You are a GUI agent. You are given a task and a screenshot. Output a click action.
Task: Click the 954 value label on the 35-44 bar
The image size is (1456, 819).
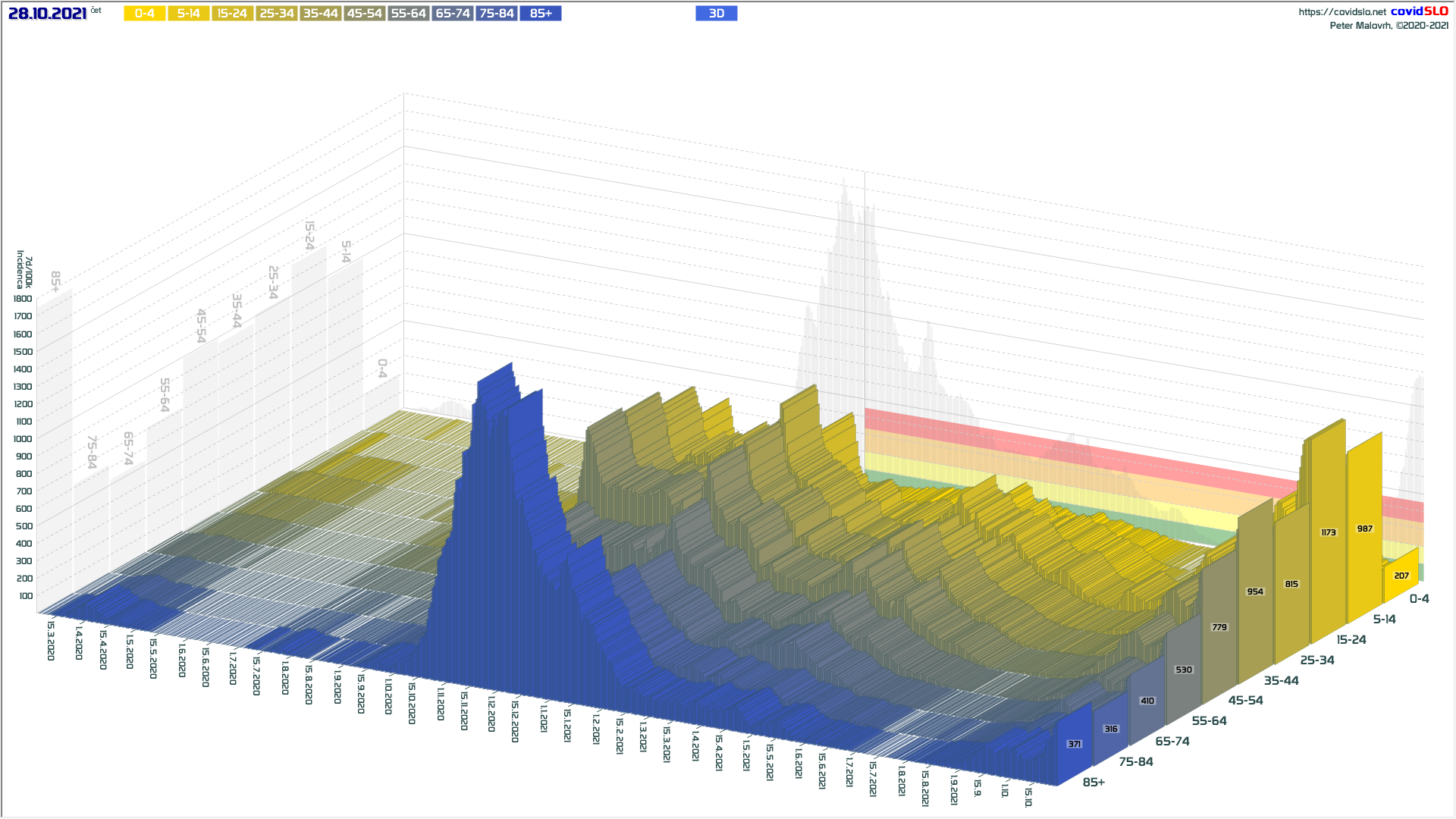pyautogui.click(x=1255, y=591)
